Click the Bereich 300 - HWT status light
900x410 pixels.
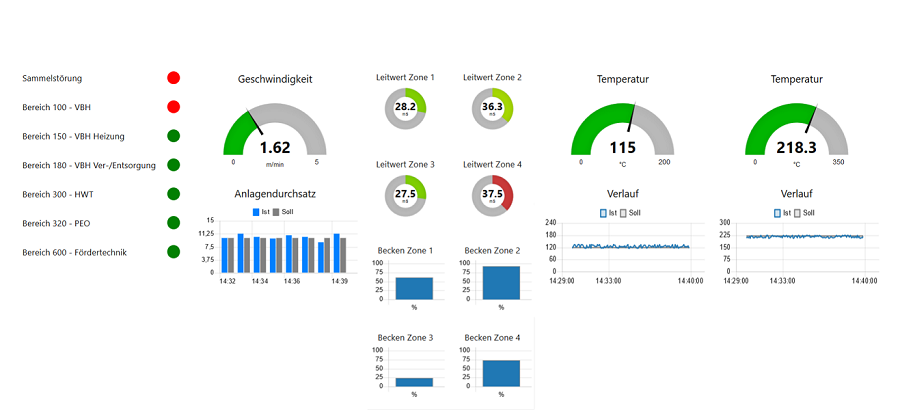173,194
